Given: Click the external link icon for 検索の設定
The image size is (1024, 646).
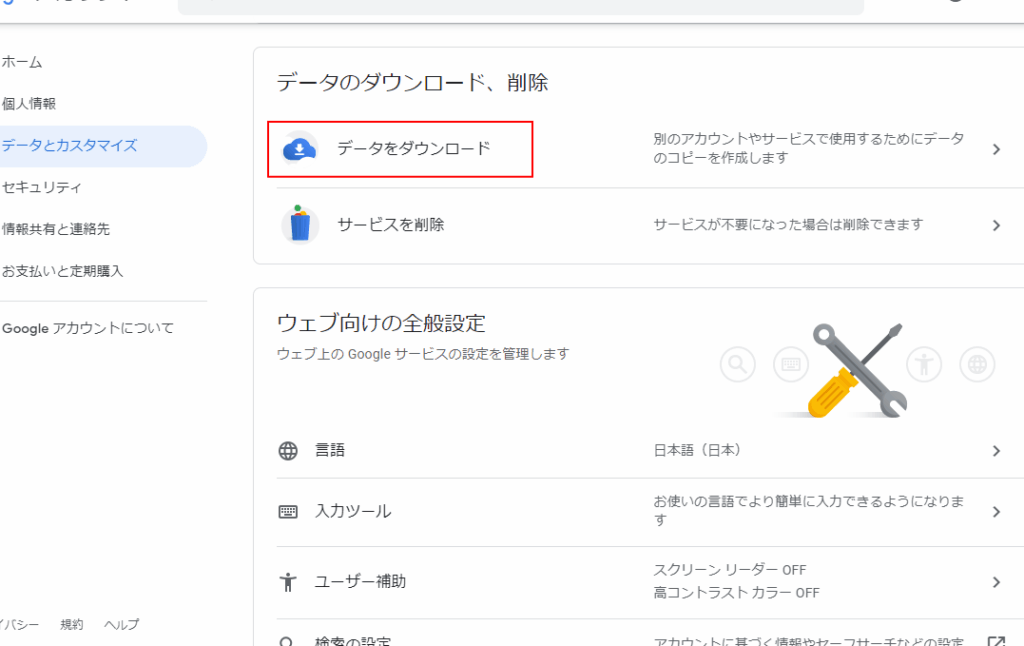Looking at the screenshot, I should point(995,641).
